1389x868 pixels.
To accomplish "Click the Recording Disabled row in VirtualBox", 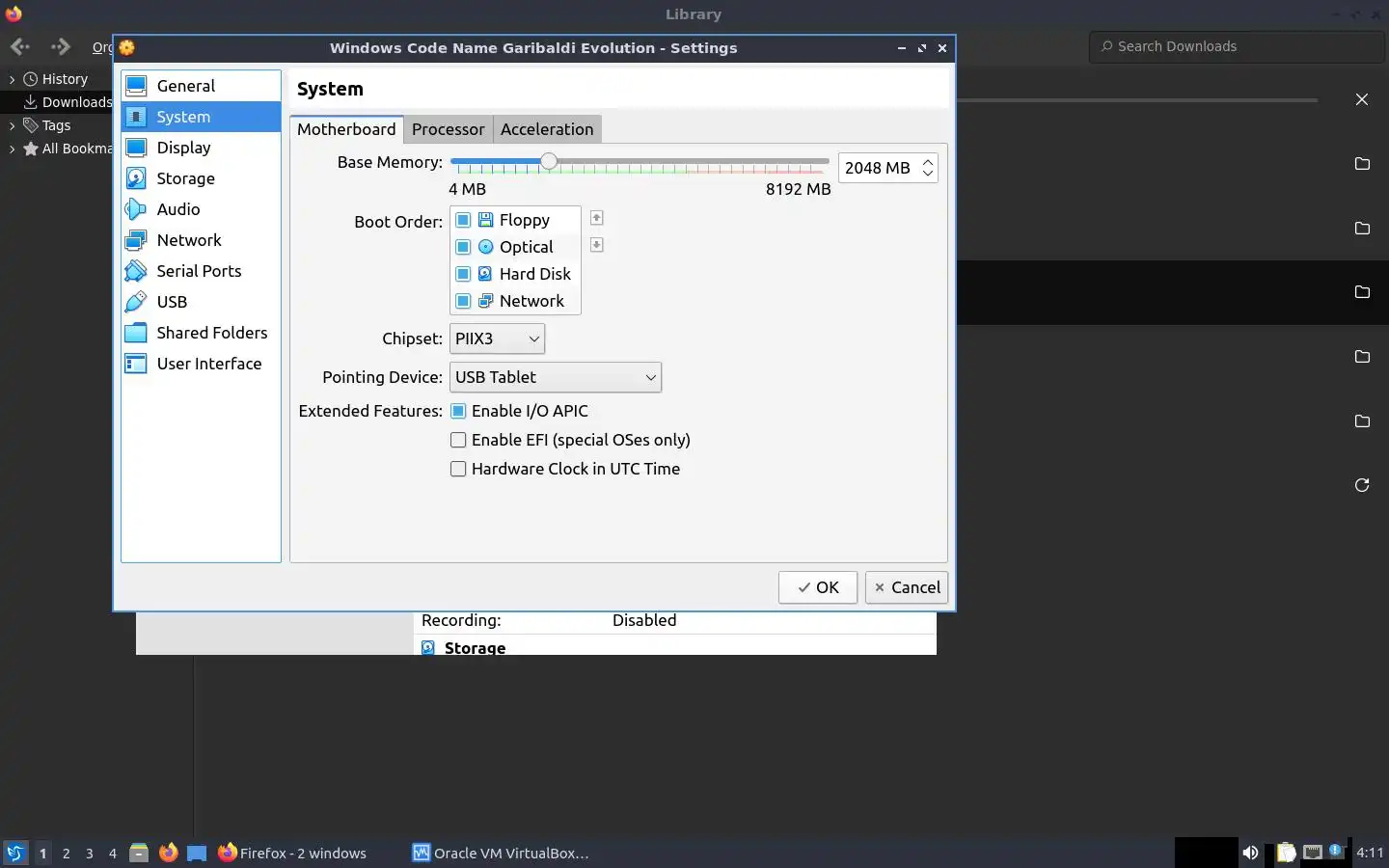I will (675, 620).
